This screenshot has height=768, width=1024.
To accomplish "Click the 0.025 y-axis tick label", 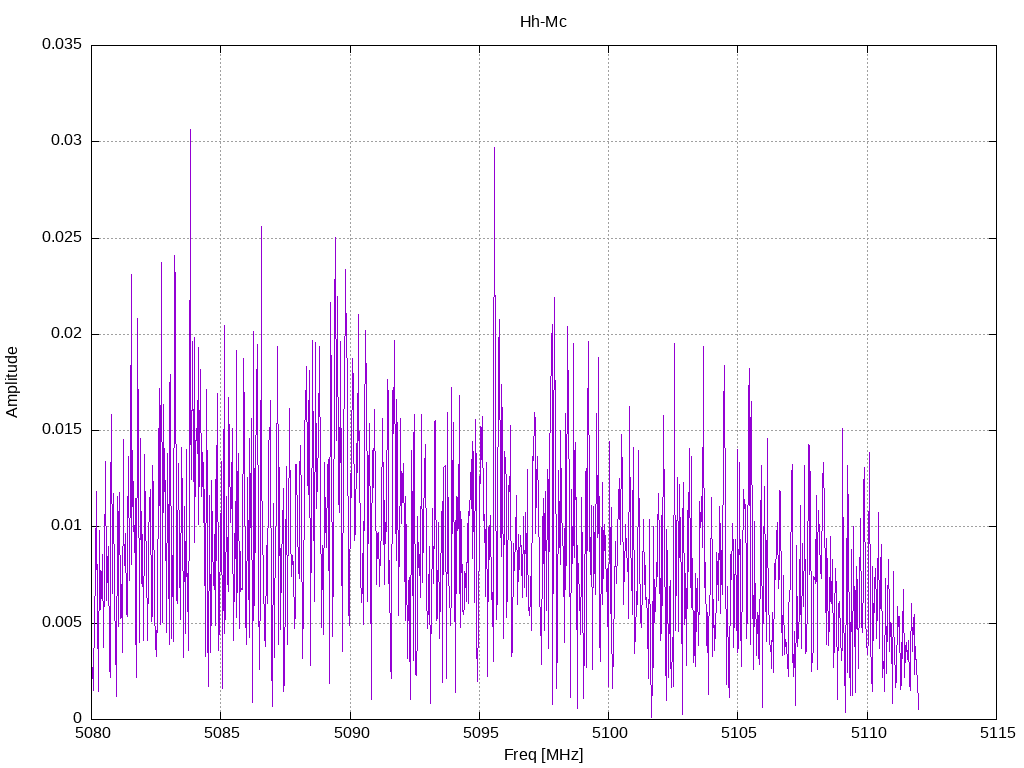I will pyautogui.click(x=61, y=238).
